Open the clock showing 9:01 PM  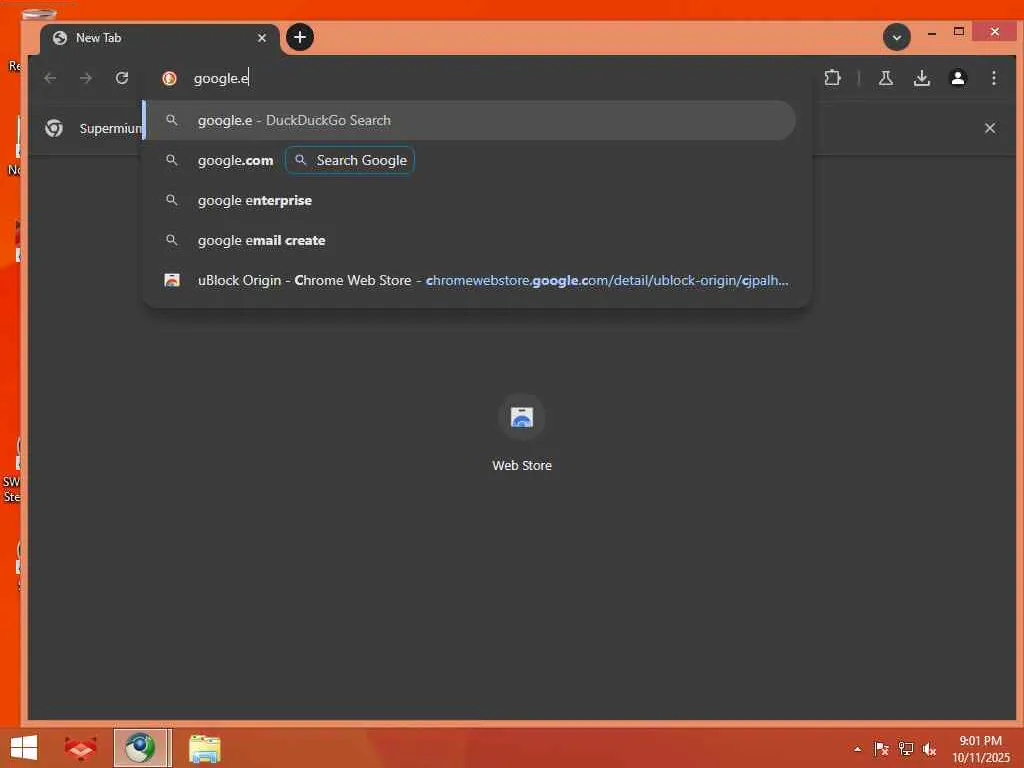[980, 749]
